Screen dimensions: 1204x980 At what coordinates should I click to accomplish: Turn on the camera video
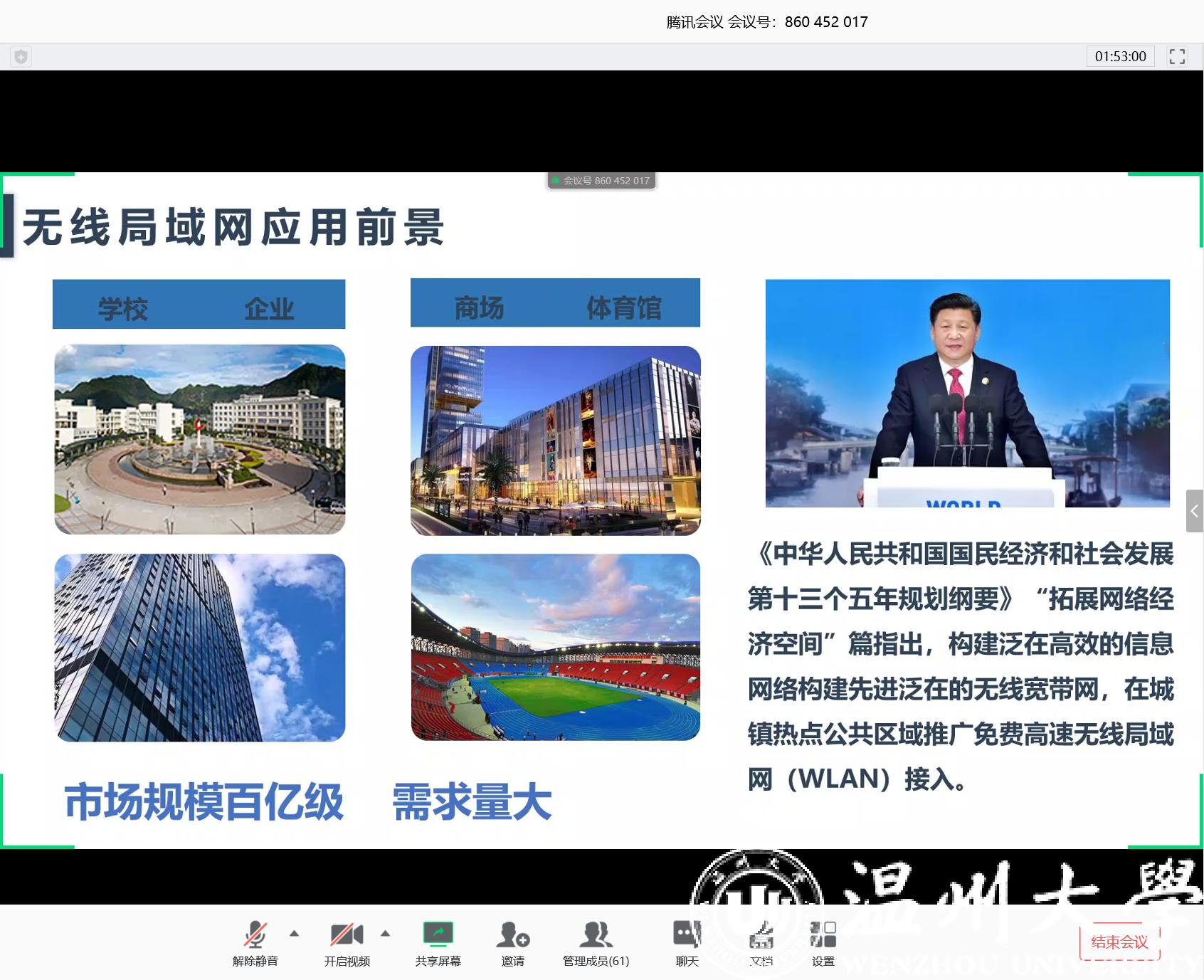pos(347,941)
